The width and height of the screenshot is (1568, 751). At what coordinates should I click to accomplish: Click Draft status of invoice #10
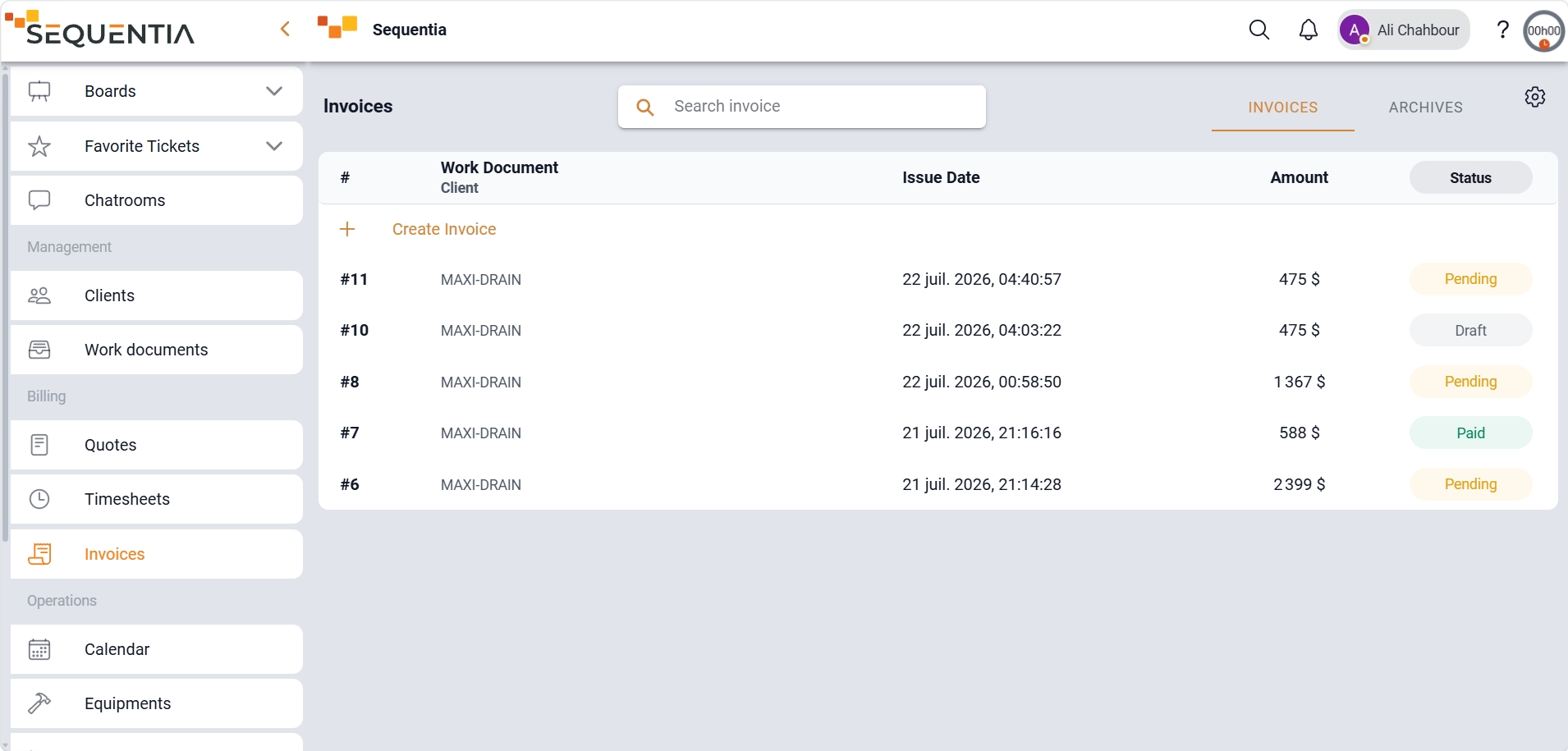tap(1470, 330)
